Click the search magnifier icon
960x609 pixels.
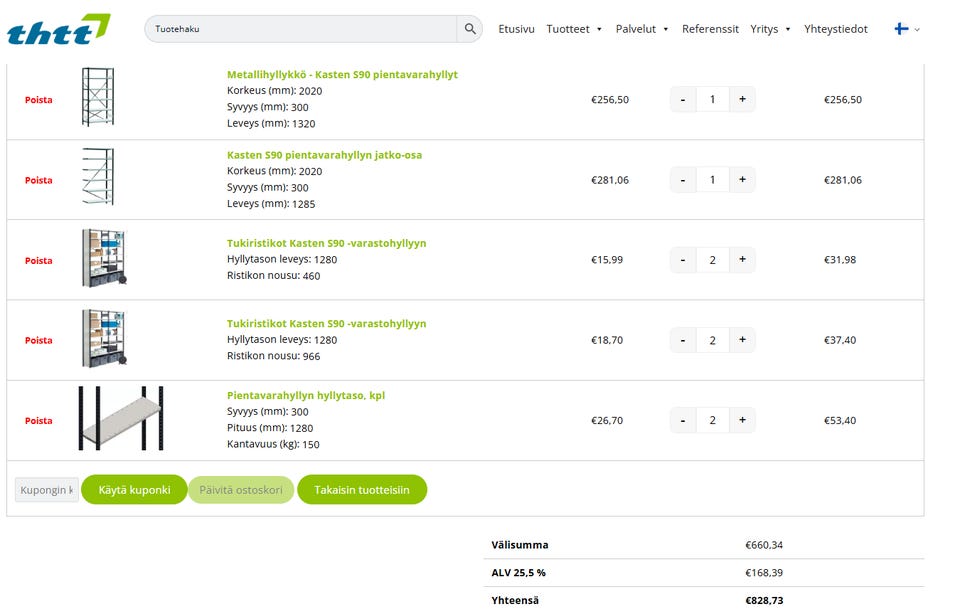tap(470, 29)
